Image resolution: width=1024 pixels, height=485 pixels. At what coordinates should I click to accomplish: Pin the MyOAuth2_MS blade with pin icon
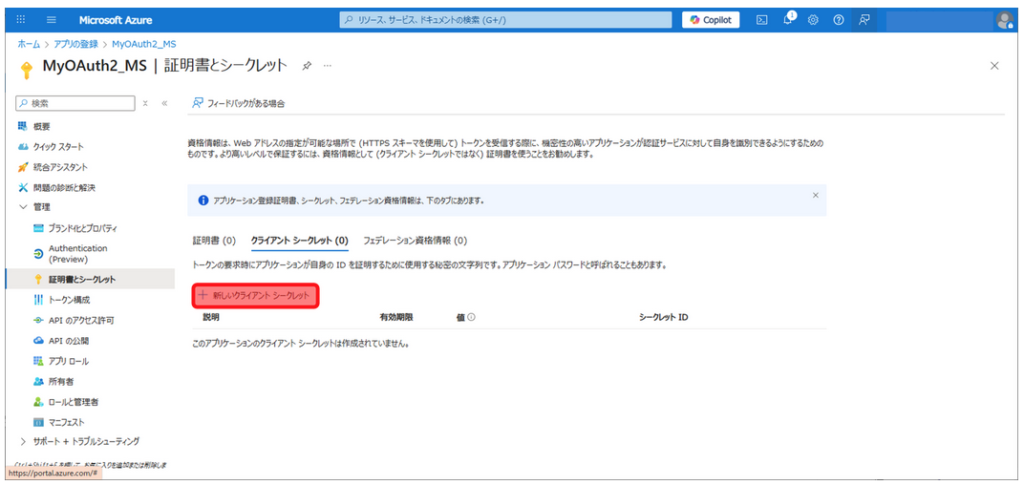click(x=307, y=65)
